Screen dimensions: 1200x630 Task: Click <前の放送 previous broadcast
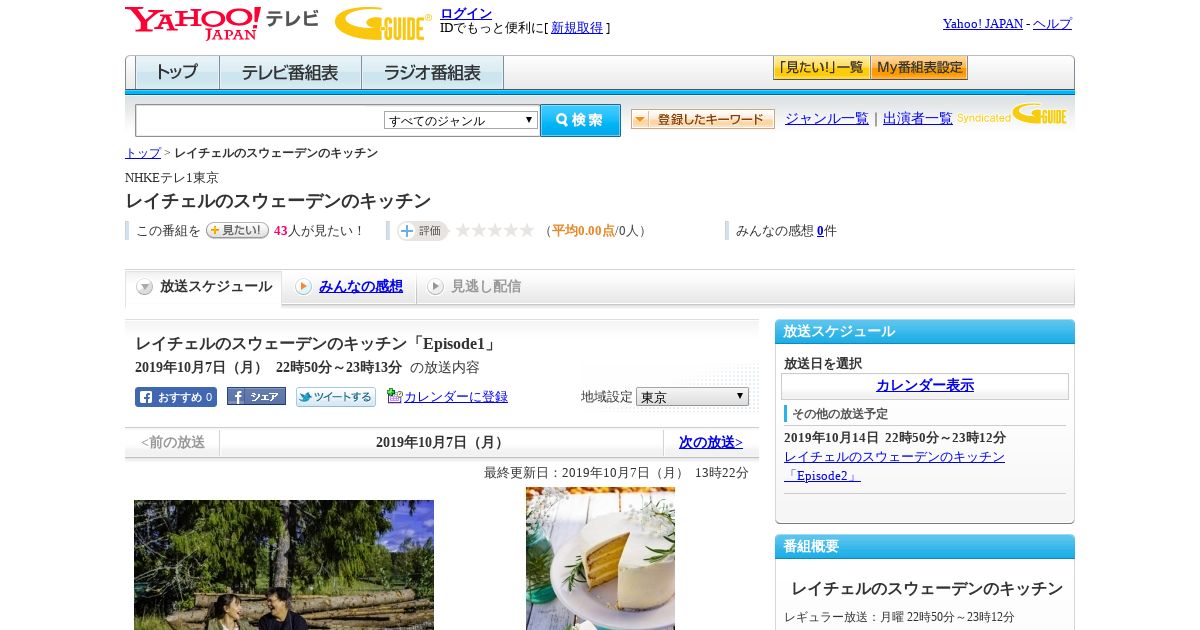click(x=173, y=442)
